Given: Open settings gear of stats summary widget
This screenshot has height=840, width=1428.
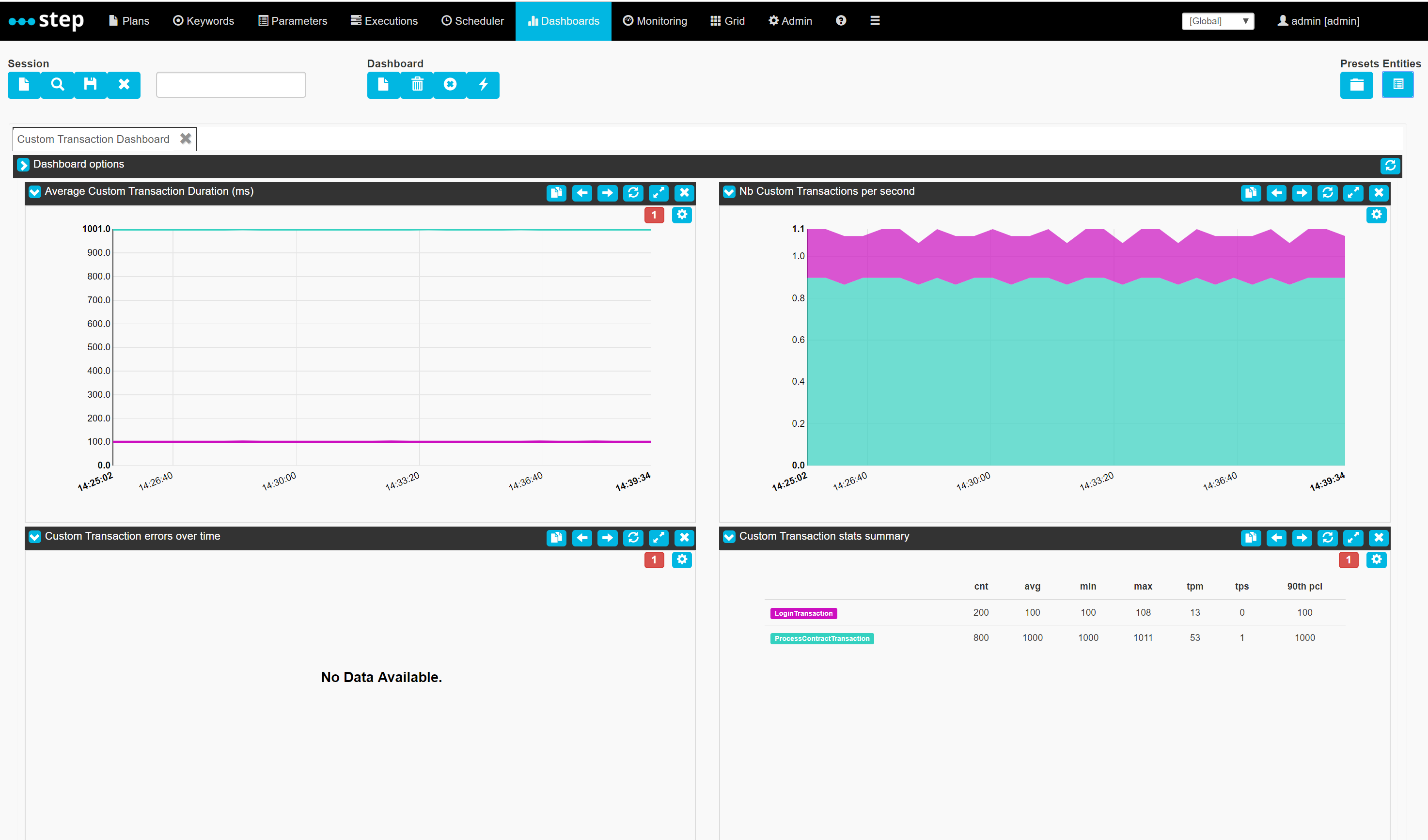Looking at the screenshot, I should (x=1377, y=560).
